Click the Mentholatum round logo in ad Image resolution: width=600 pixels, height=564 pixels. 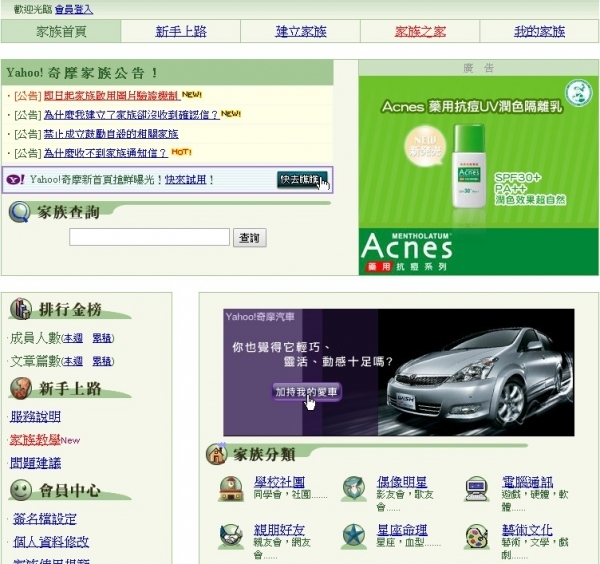coord(578,93)
